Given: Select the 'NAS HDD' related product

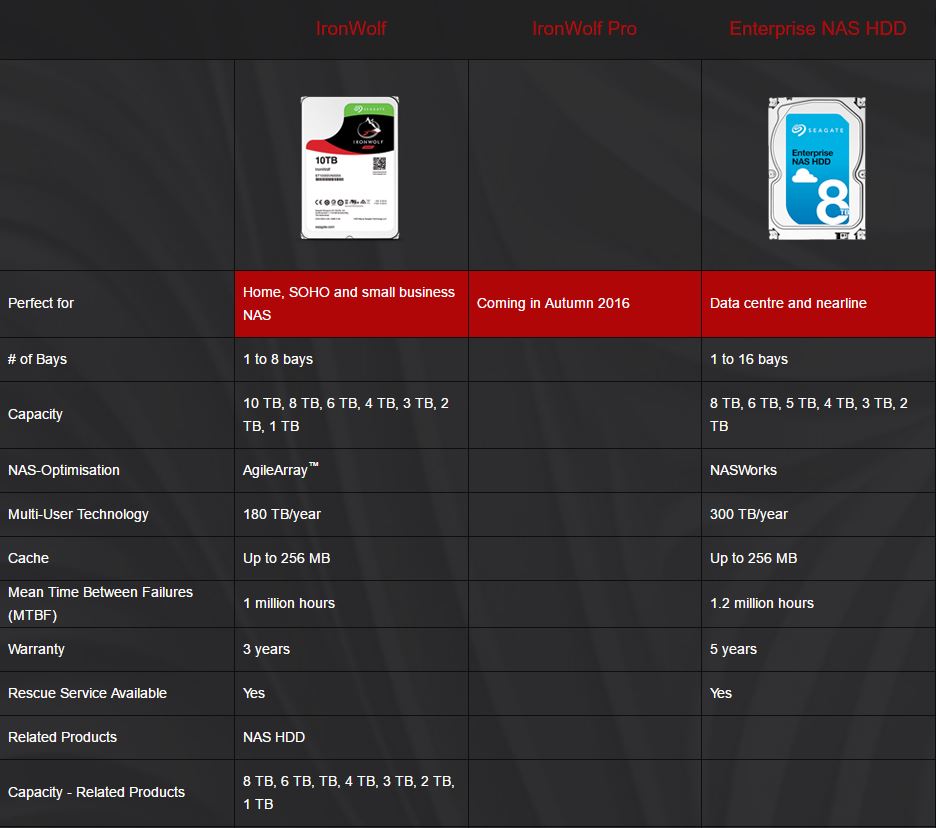Looking at the screenshot, I should [274, 738].
